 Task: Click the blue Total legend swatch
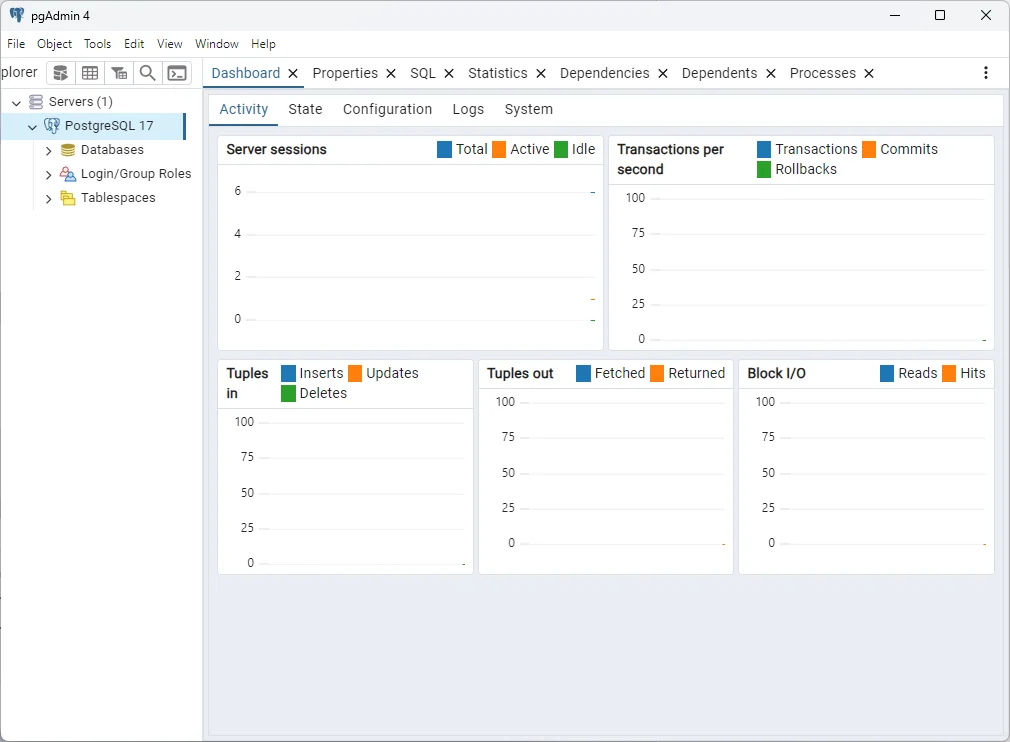pyautogui.click(x=444, y=149)
